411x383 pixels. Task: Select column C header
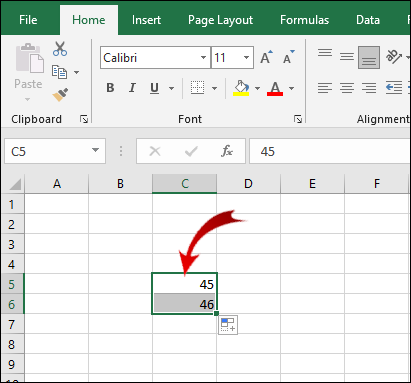pyautogui.click(x=184, y=184)
